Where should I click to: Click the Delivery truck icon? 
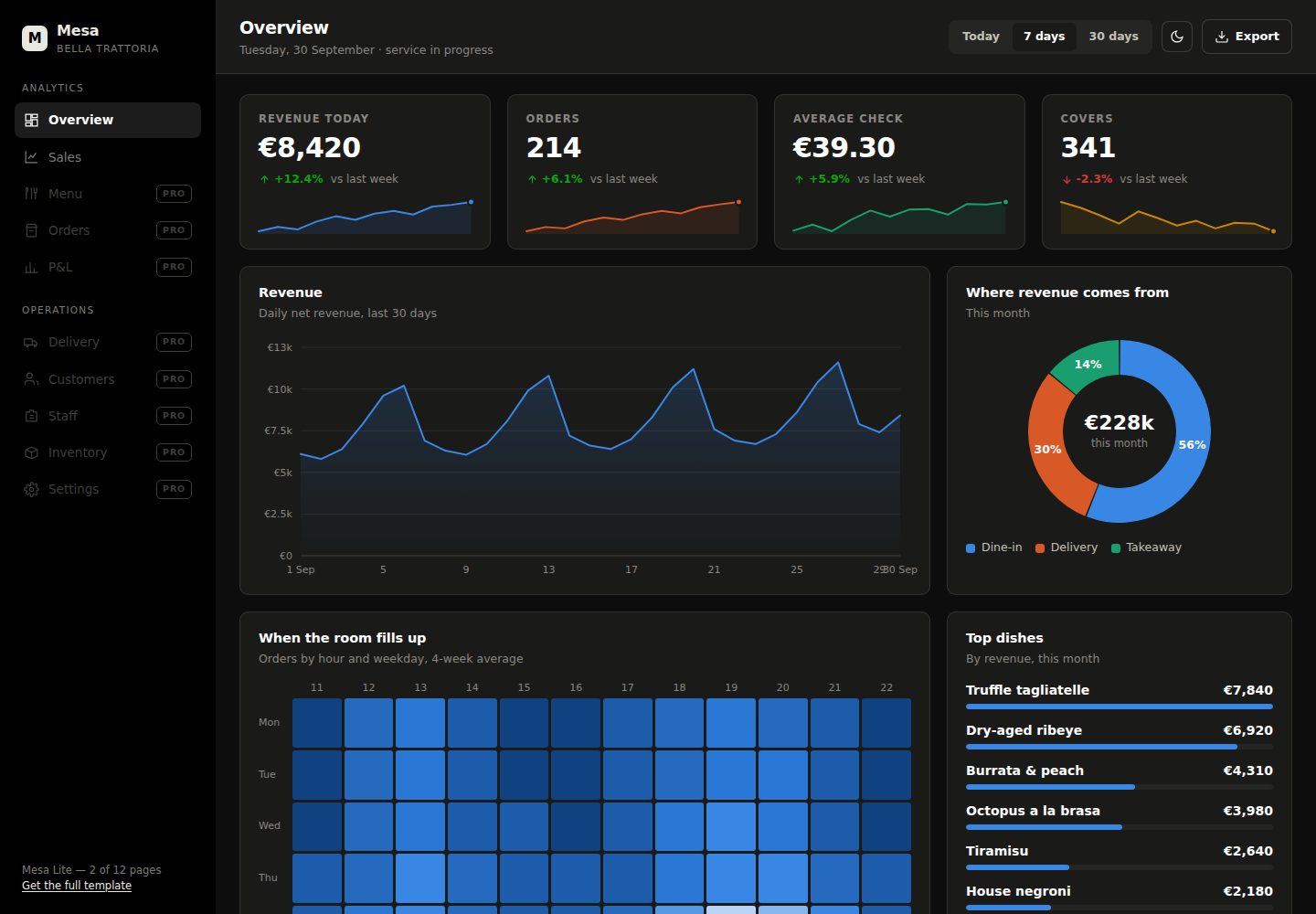pyautogui.click(x=31, y=342)
